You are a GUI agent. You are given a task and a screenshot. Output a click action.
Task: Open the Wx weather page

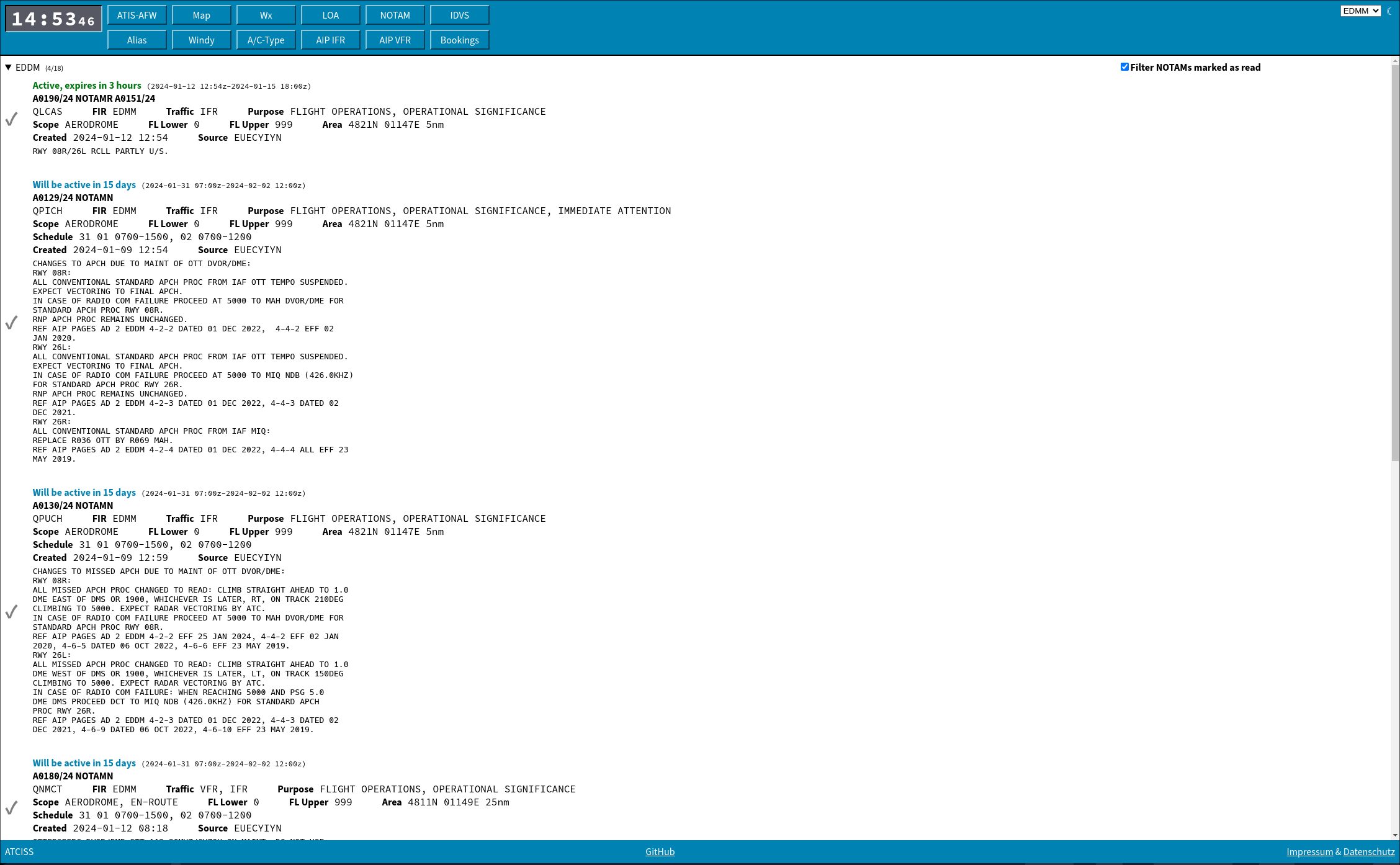[266, 16]
